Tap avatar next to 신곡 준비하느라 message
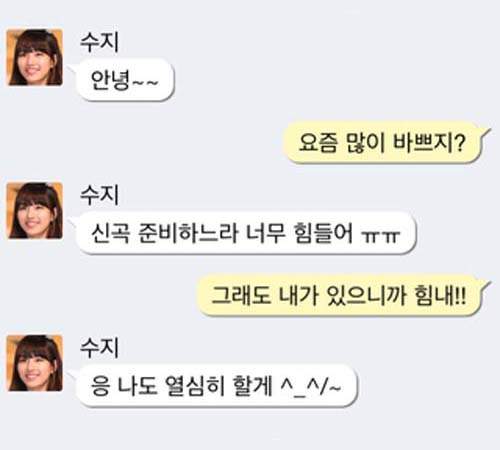The height and width of the screenshot is (450, 500). [35, 211]
